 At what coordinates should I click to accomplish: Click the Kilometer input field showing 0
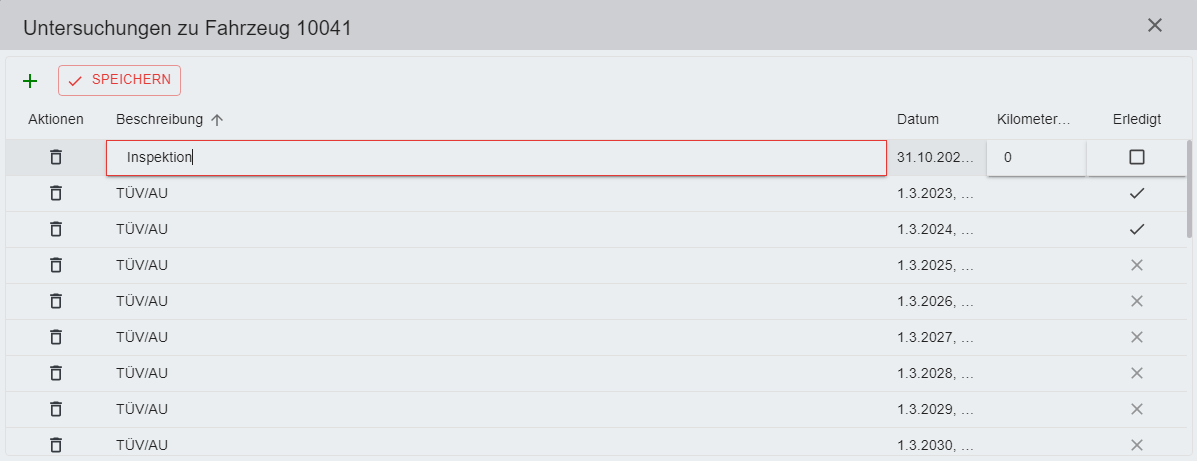click(1035, 158)
